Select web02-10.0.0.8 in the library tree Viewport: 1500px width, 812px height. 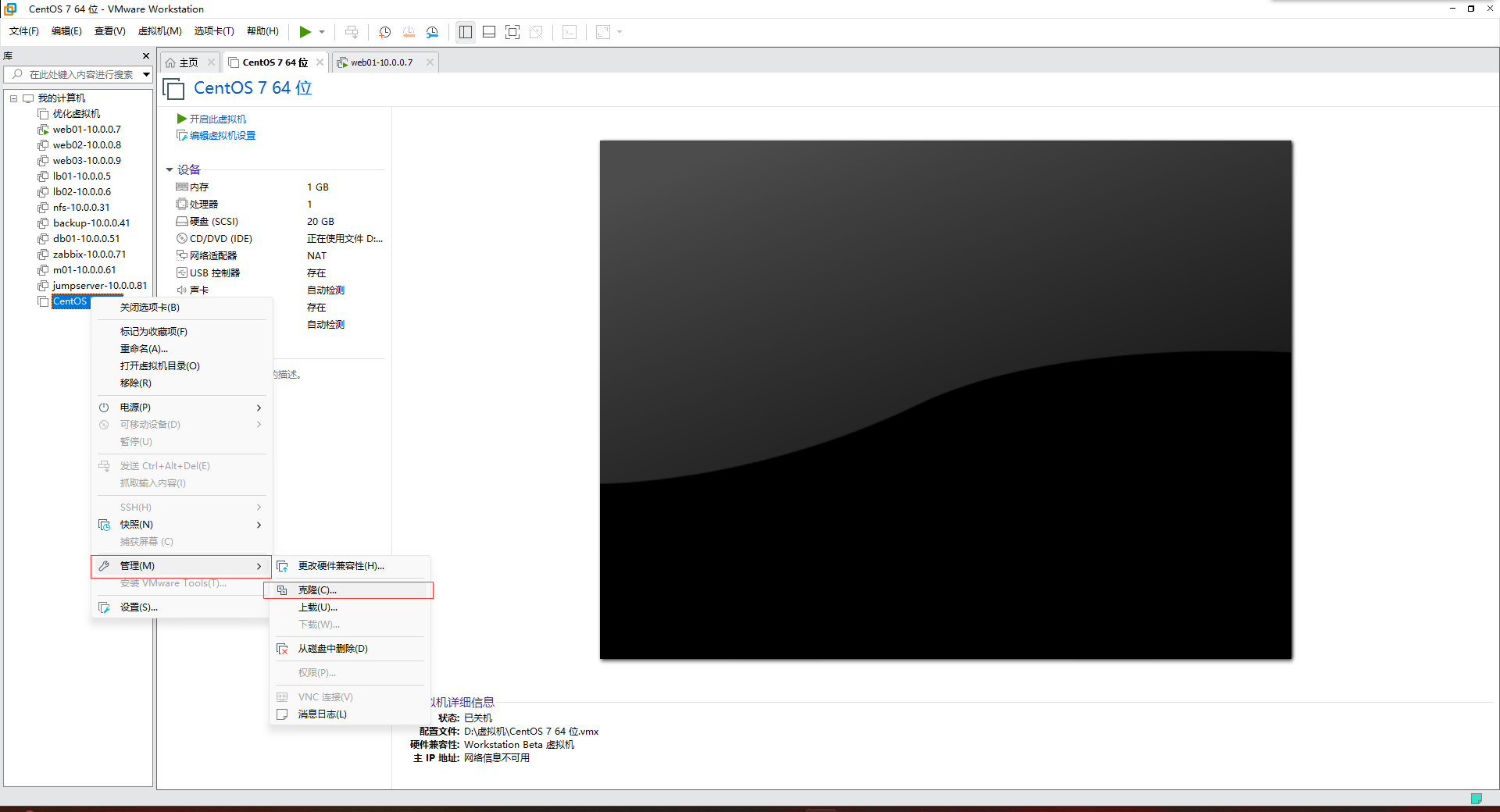87,145
